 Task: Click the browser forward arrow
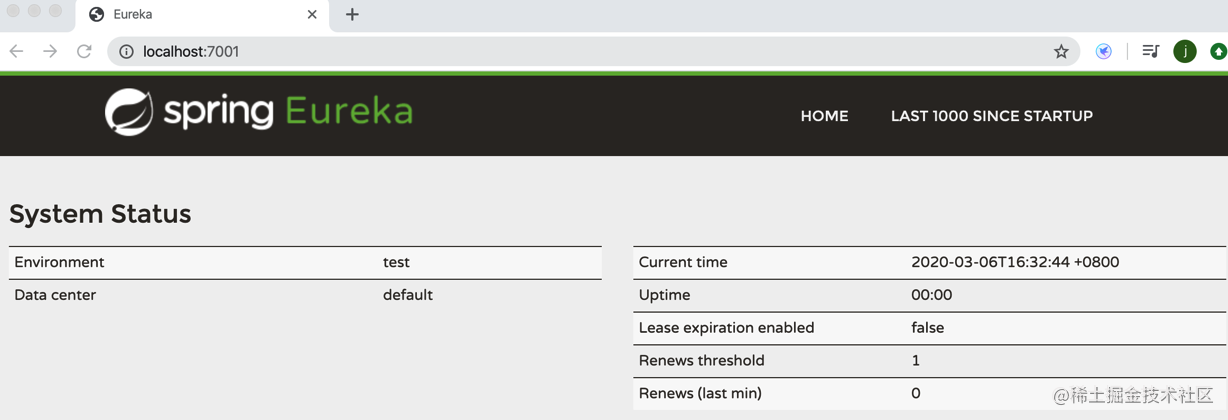click(50, 51)
